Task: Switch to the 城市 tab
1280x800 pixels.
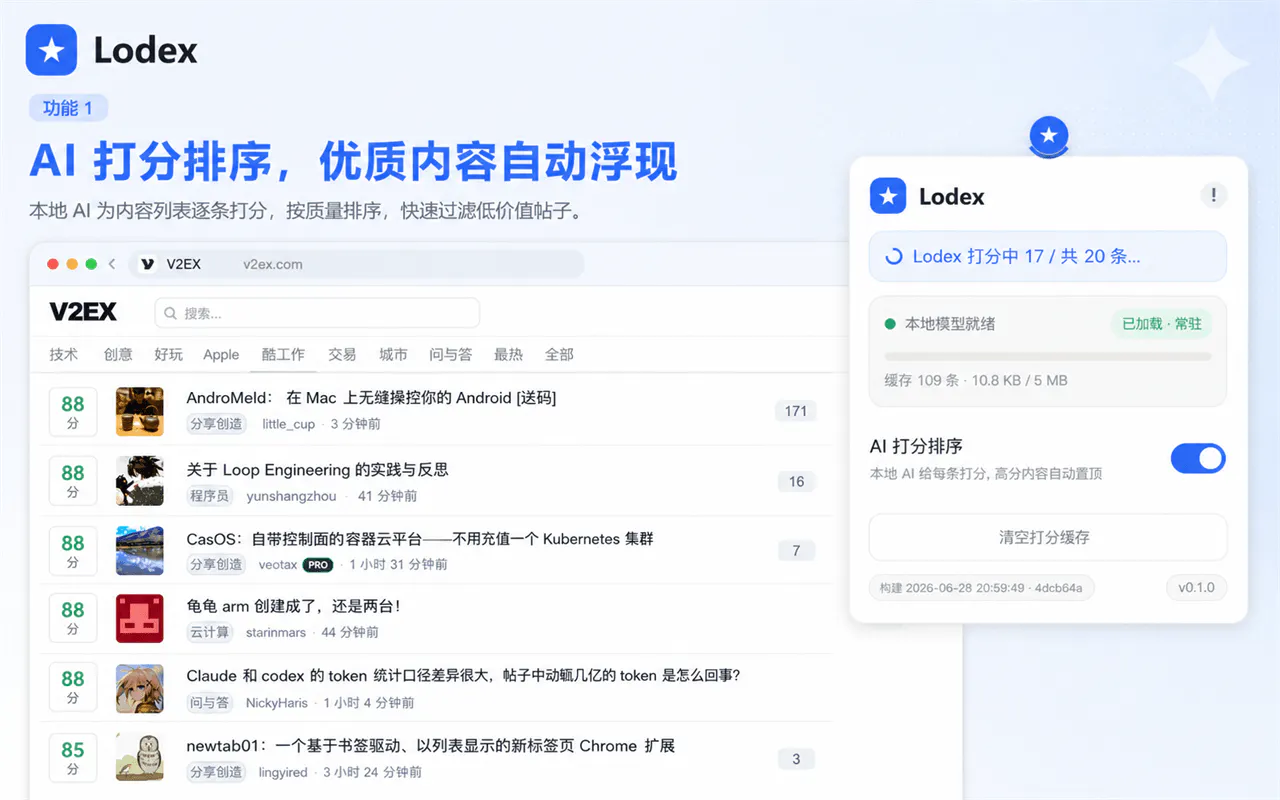Action: click(x=393, y=354)
